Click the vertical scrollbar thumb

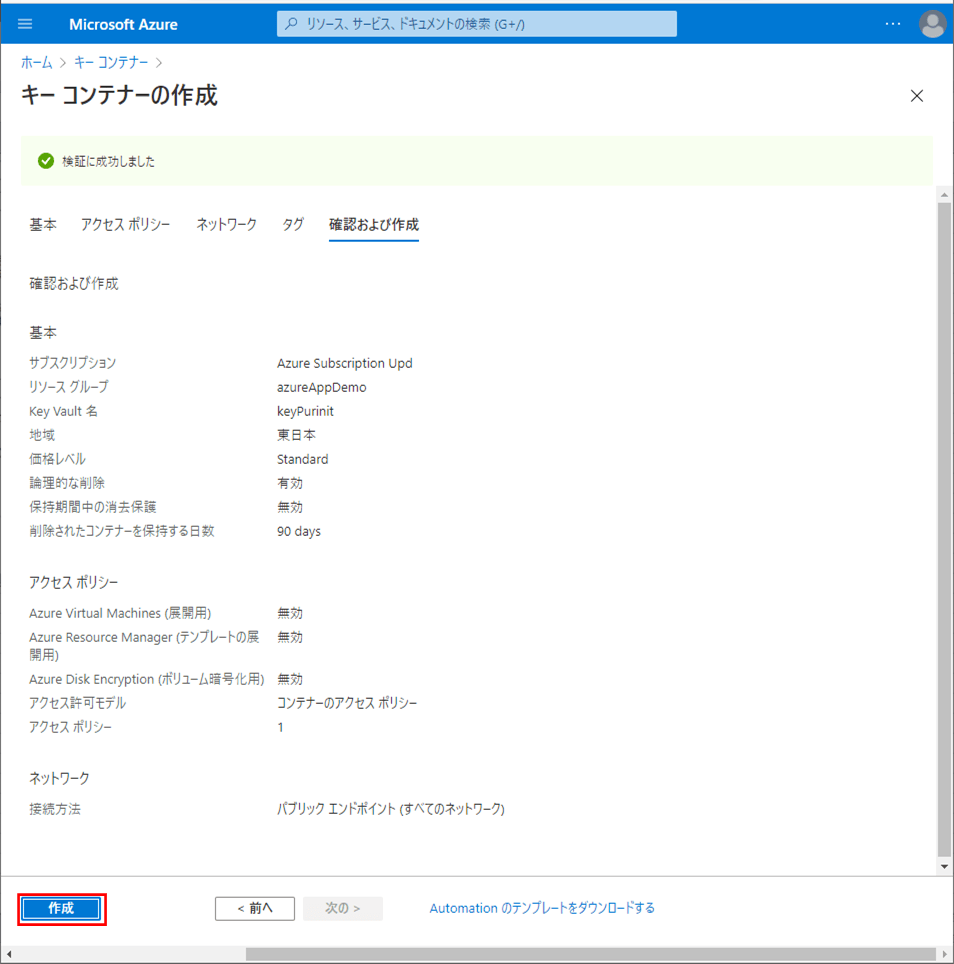tap(944, 529)
